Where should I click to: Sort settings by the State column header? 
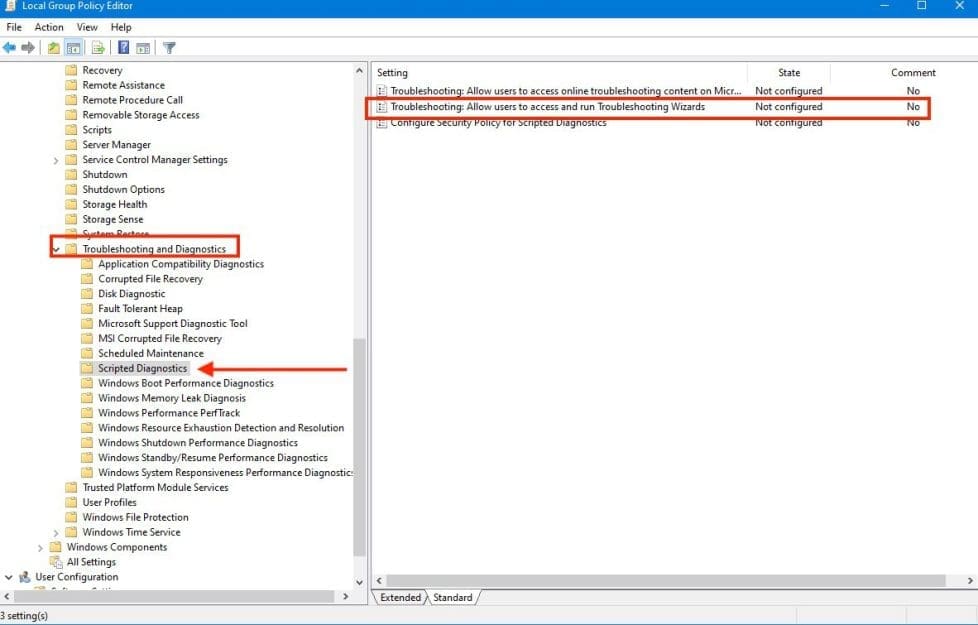click(x=789, y=73)
